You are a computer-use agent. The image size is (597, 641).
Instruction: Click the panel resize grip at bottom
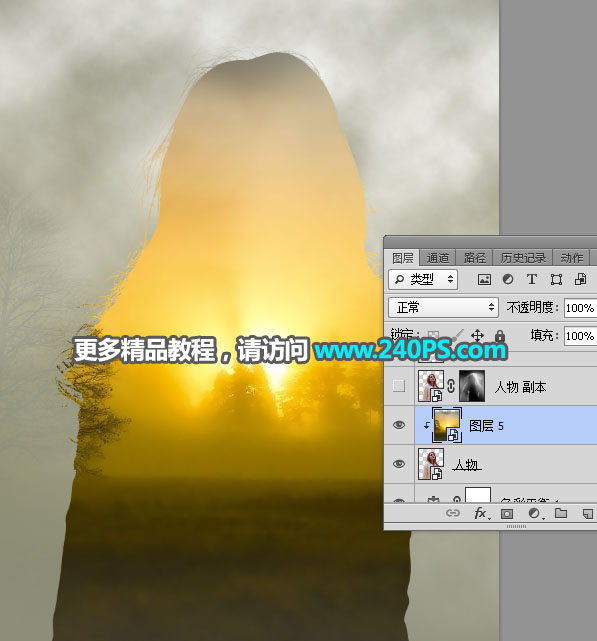tap(516, 527)
